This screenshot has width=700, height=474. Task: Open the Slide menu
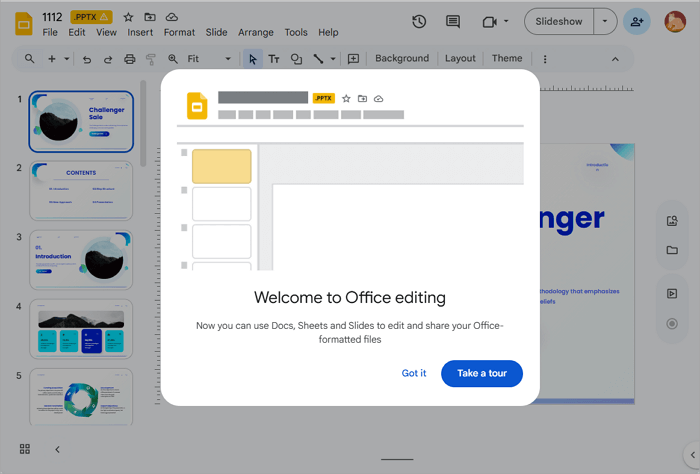click(216, 33)
